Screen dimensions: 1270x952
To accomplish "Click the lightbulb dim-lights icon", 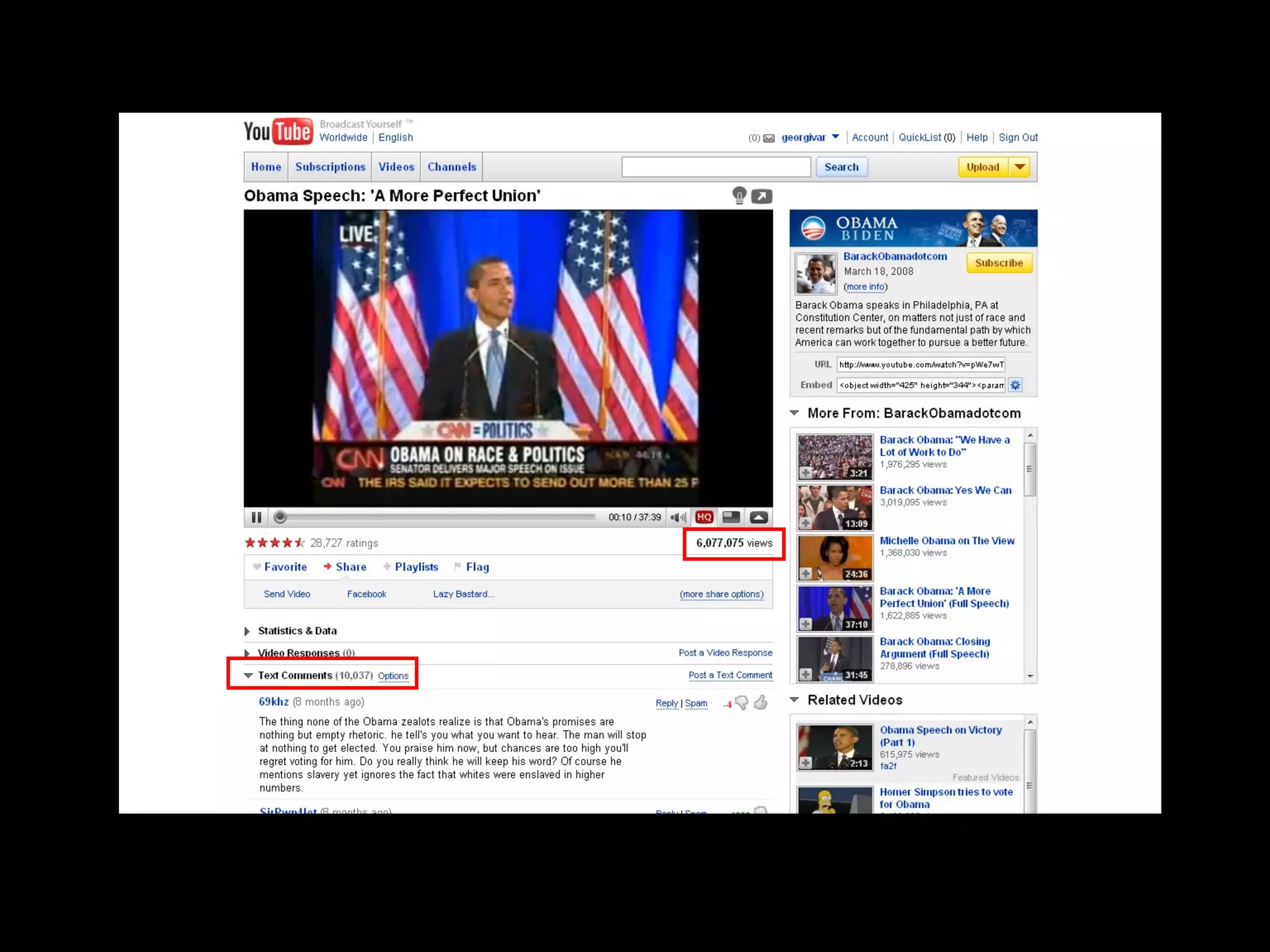I will 739,196.
